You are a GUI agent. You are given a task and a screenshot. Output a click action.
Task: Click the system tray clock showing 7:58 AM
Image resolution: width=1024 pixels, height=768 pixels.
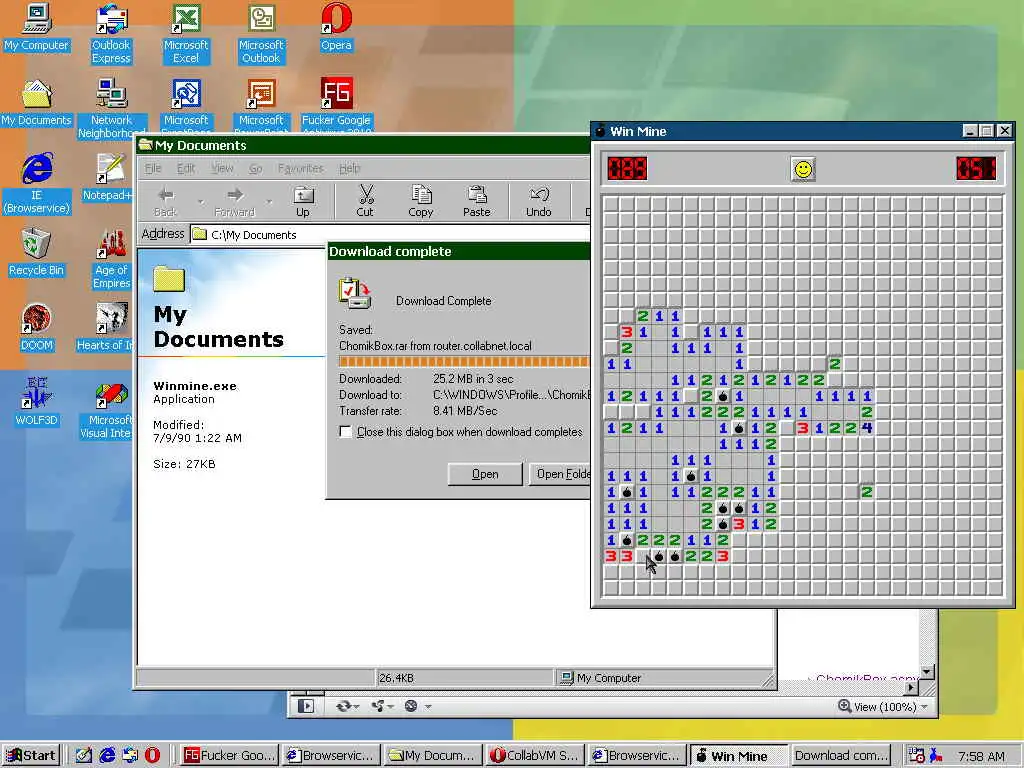click(981, 756)
